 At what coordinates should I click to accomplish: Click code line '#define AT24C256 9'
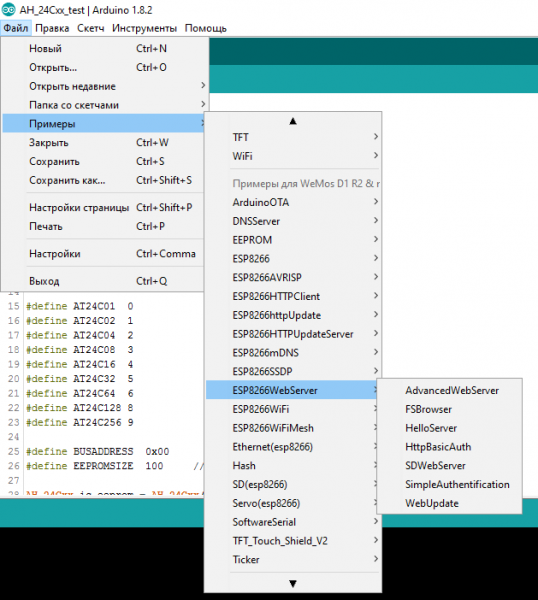(80, 422)
